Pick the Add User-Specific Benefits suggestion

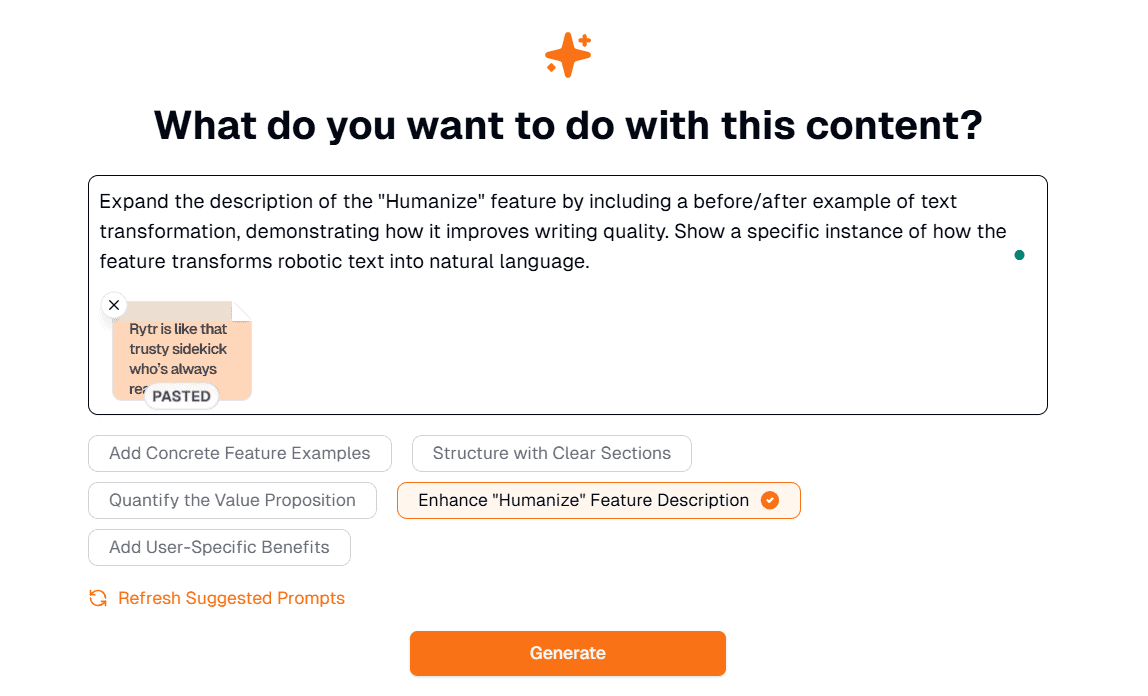(x=220, y=547)
